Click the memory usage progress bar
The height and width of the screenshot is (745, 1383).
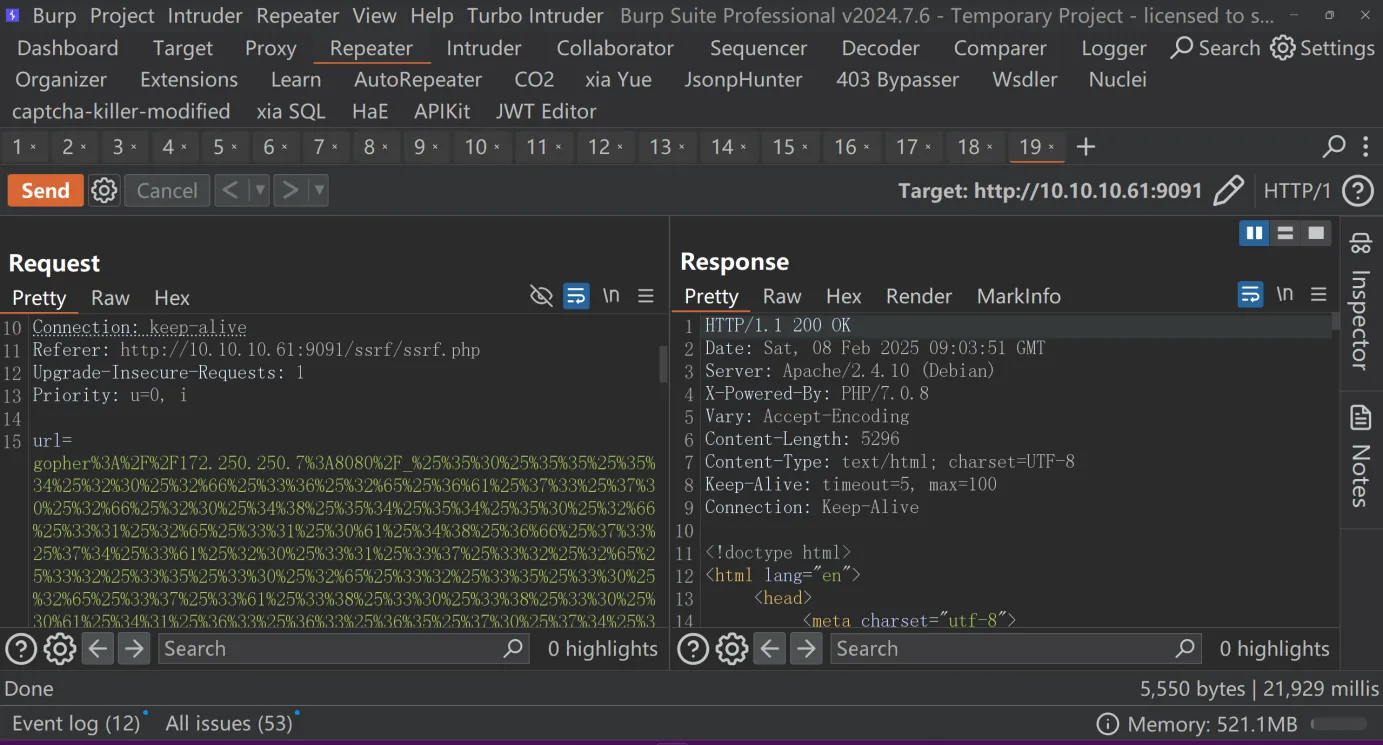(1339, 724)
